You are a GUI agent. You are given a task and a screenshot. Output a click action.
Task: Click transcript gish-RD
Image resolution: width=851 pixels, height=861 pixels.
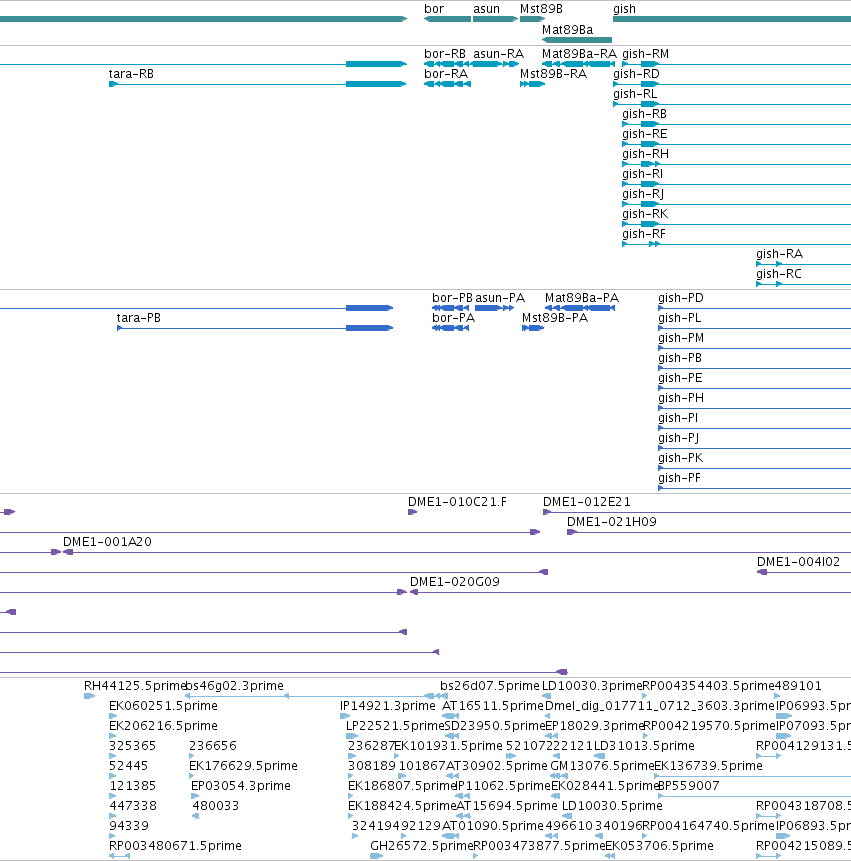pyautogui.click(x=732, y=84)
